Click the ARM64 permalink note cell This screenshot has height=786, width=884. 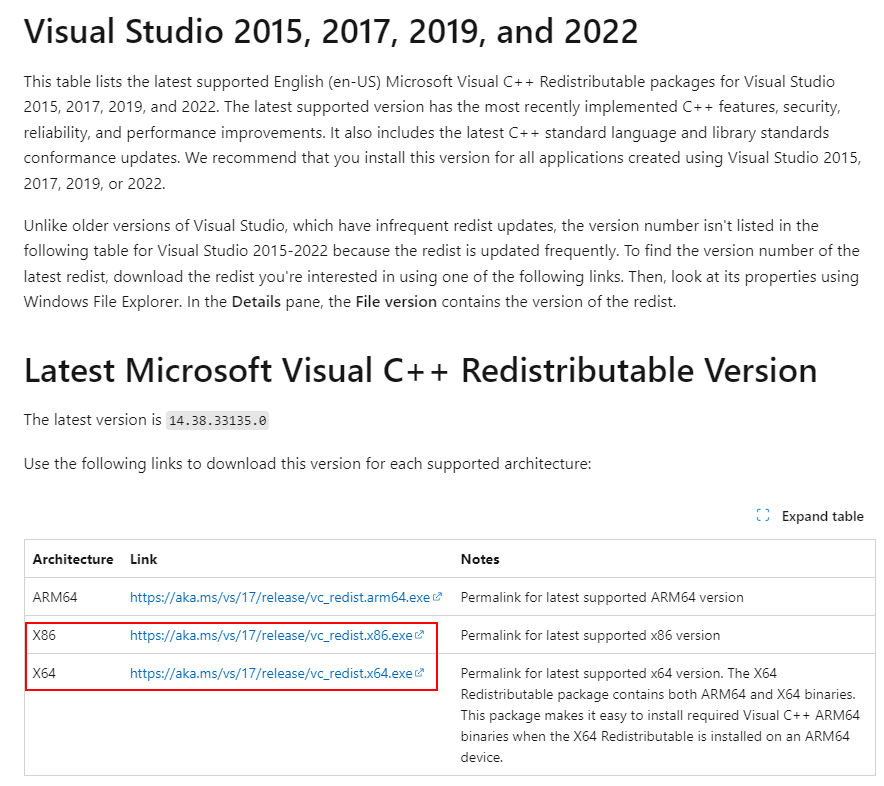point(602,597)
